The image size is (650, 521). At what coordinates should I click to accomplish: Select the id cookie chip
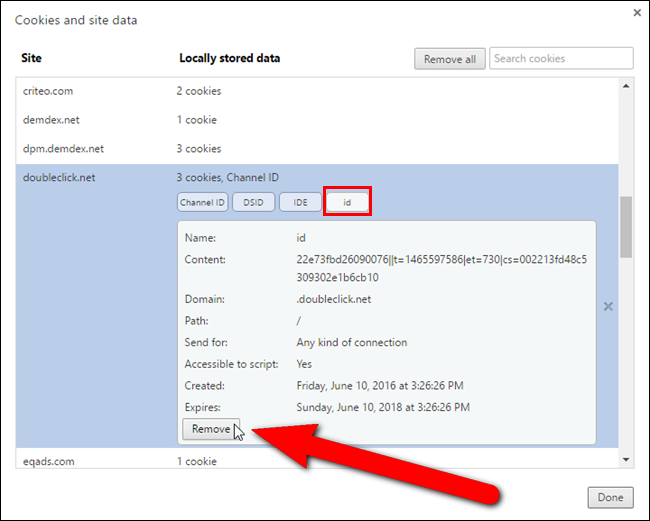(347, 202)
